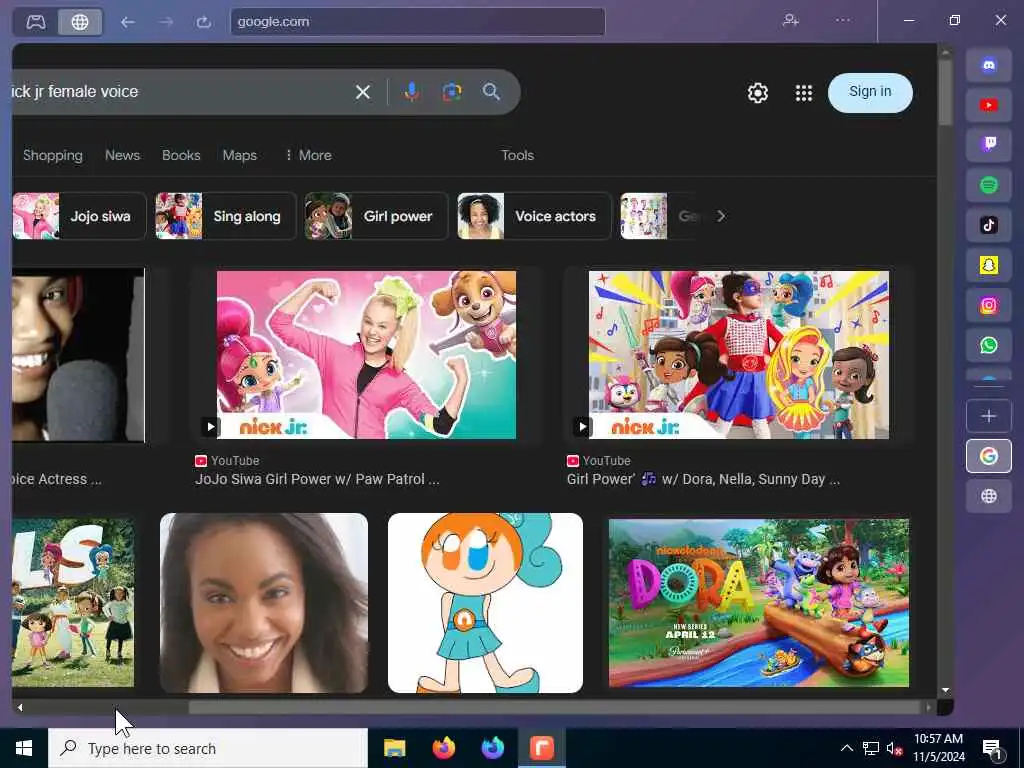
Task: Click the google.com address bar
Action: click(x=418, y=22)
